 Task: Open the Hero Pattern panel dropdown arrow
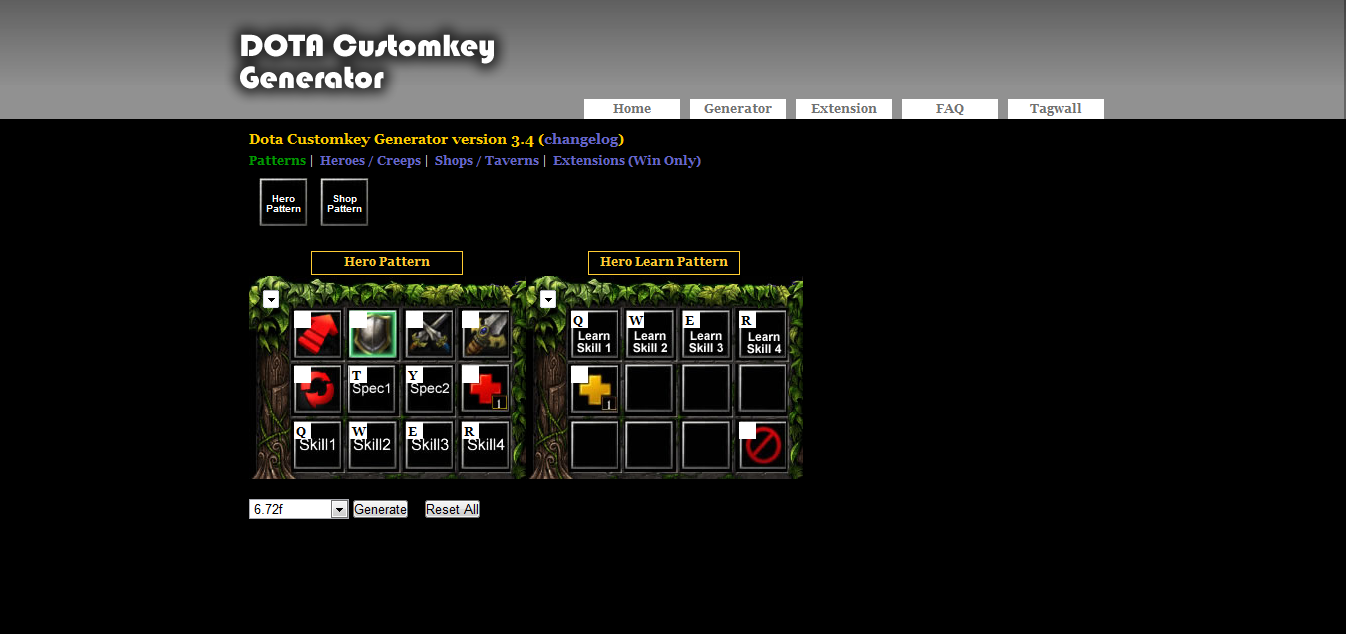[x=271, y=299]
